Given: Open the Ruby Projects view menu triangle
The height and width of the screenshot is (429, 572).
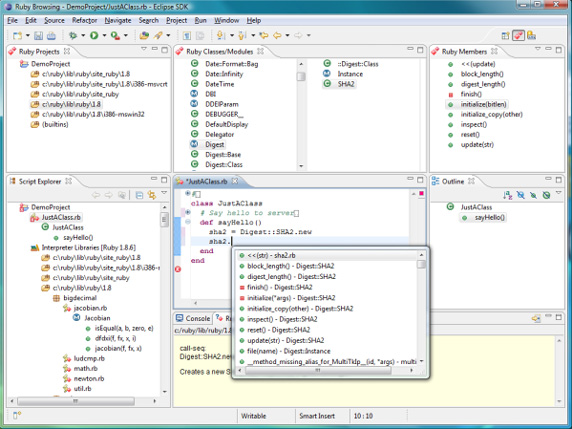Looking at the screenshot, I should pyautogui.click(x=144, y=49).
